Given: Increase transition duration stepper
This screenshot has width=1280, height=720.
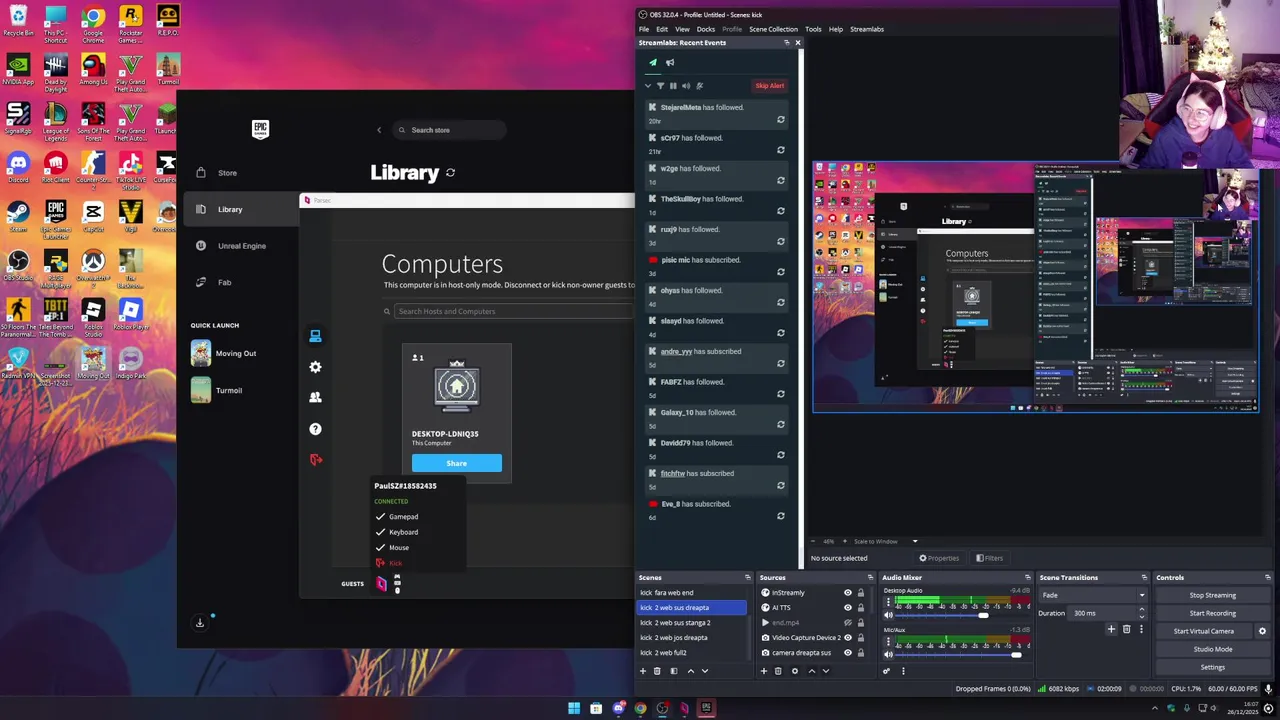Looking at the screenshot, I should click(x=1142, y=609).
